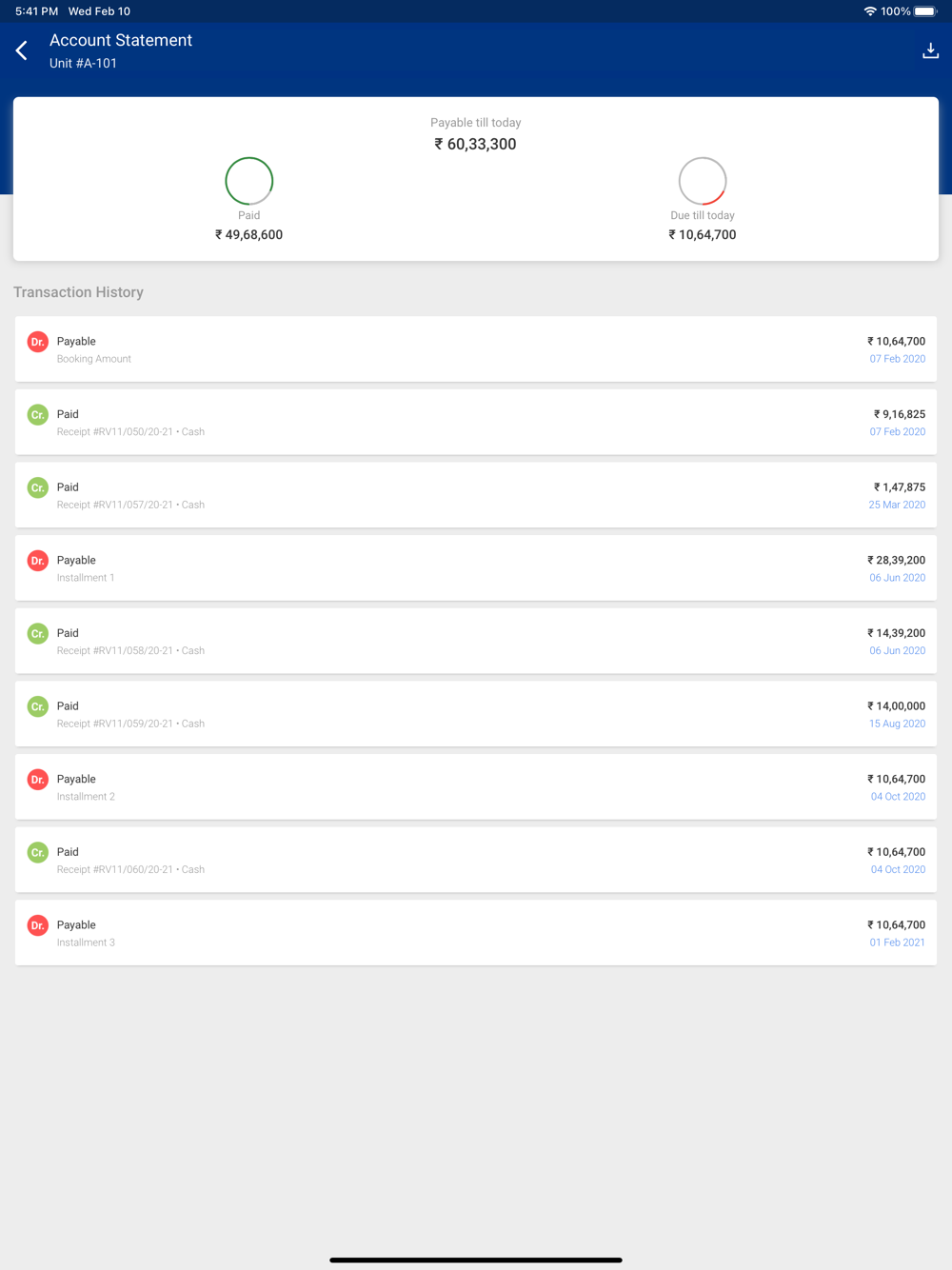This screenshot has width=952, height=1270.
Task: Tap date 01 Feb 2021
Action: point(897,943)
